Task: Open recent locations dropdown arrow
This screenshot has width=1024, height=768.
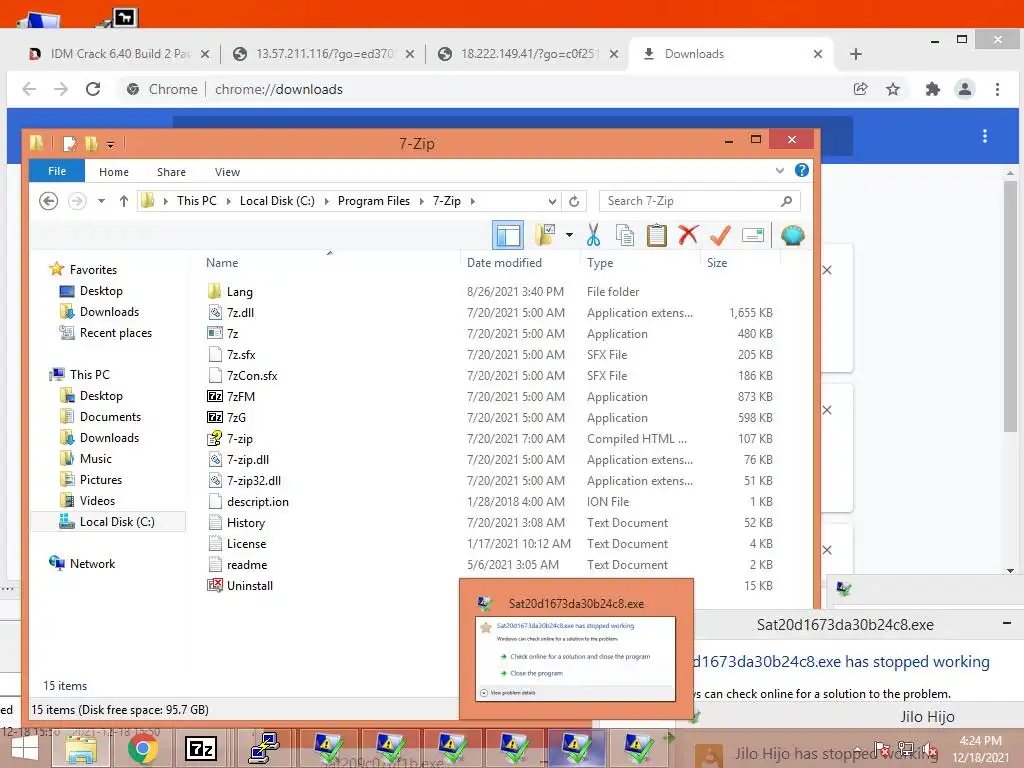Action: tap(101, 201)
